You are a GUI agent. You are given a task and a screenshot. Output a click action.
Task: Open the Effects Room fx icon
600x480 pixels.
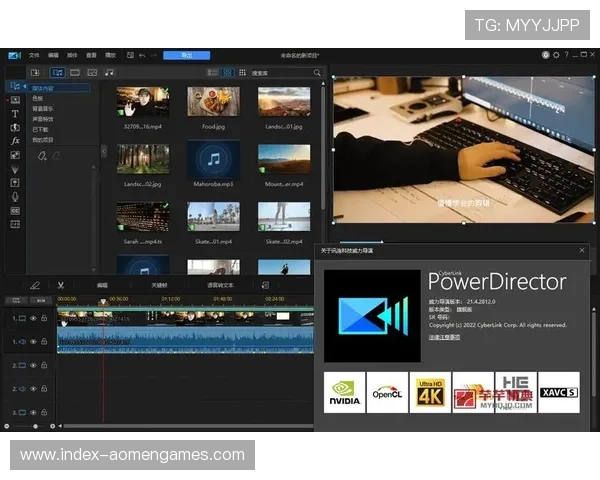[x=15, y=141]
